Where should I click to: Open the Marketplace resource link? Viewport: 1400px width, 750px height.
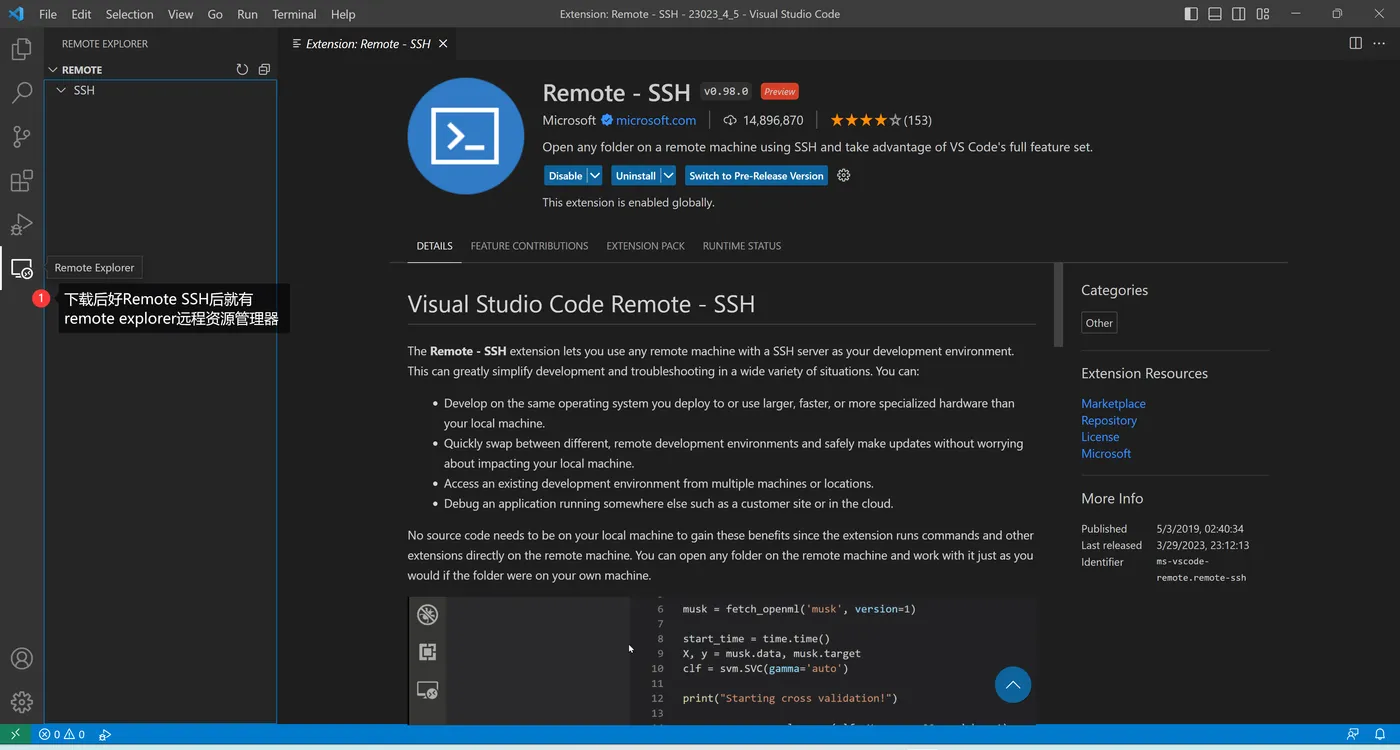point(1113,403)
